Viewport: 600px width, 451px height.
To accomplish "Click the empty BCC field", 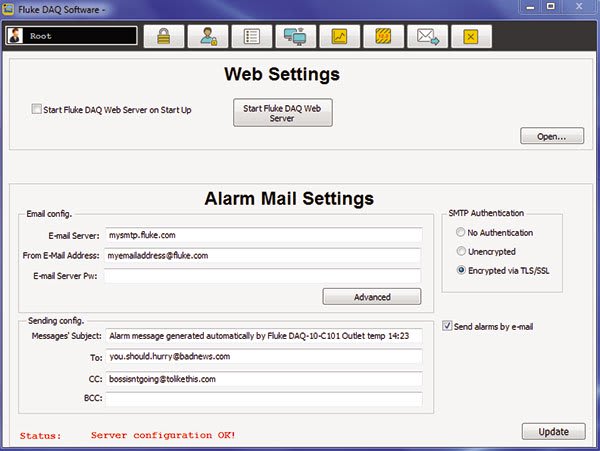I will point(264,399).
